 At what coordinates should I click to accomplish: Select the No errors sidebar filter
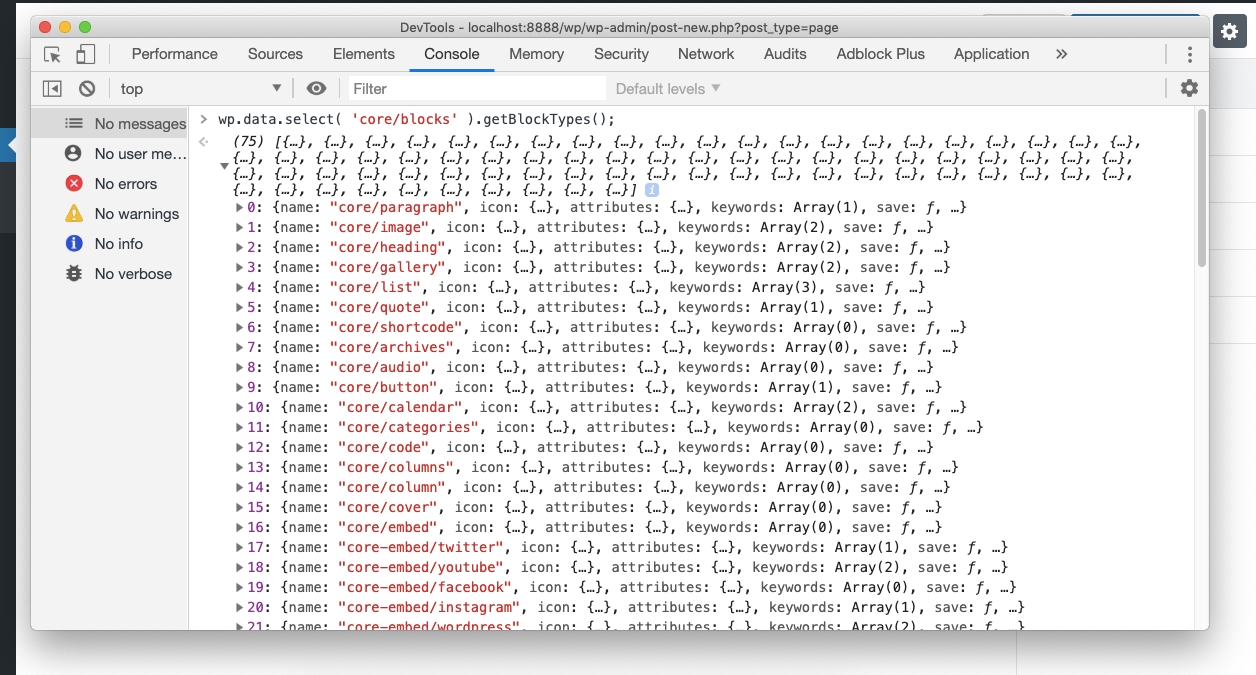coord(125,184)
